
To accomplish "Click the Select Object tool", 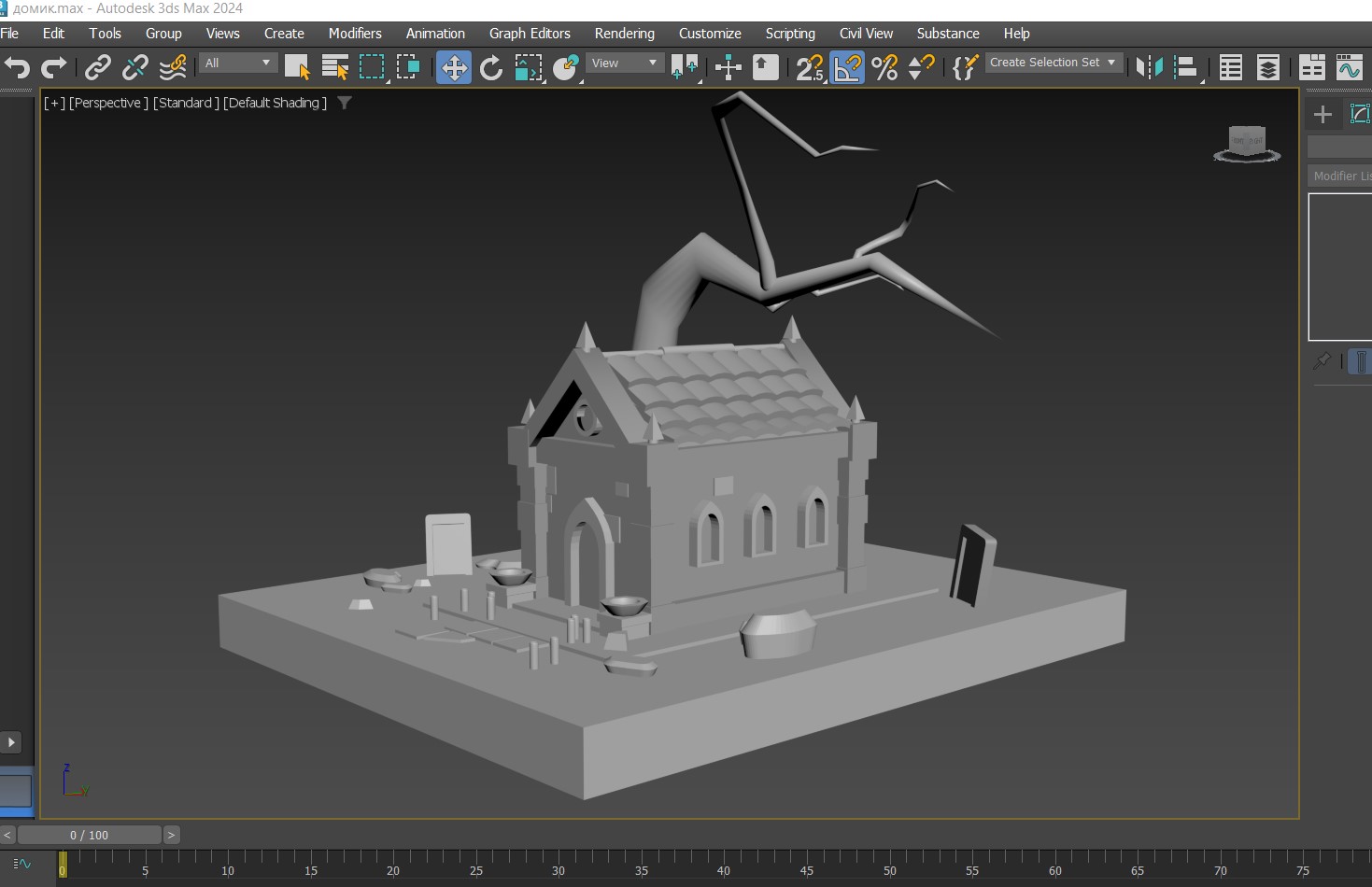I will click(x=297, y=67).
